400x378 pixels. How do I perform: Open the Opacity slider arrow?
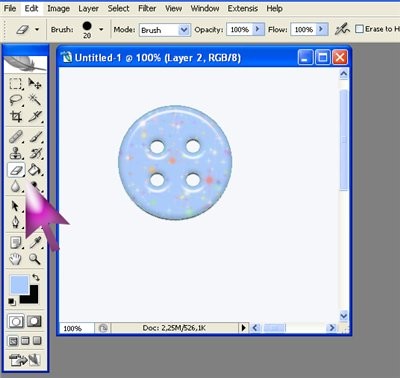(258, 29)
